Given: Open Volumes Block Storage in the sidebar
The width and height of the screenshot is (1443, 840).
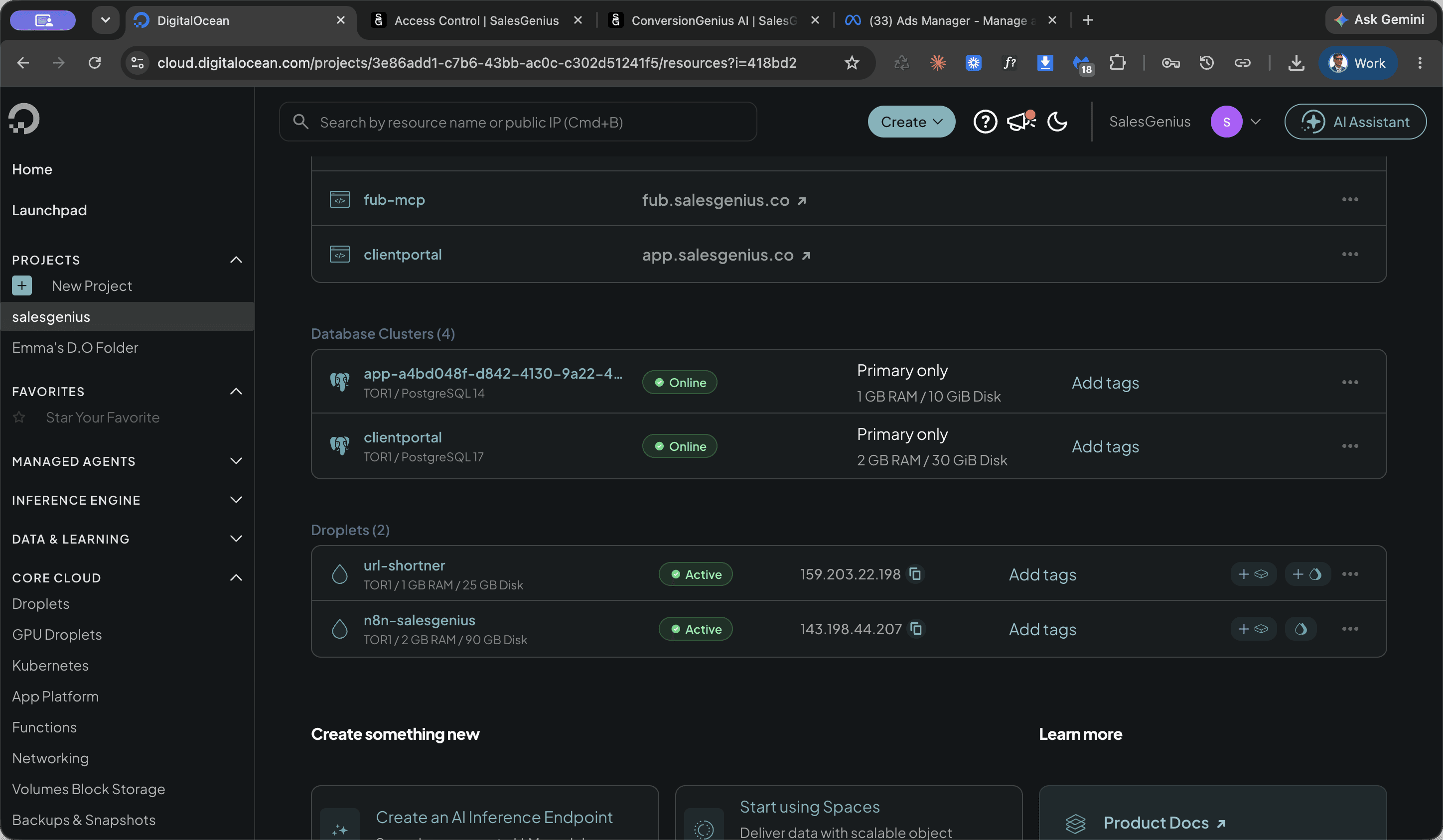Looking at the screenshot, I should [88, 790].
